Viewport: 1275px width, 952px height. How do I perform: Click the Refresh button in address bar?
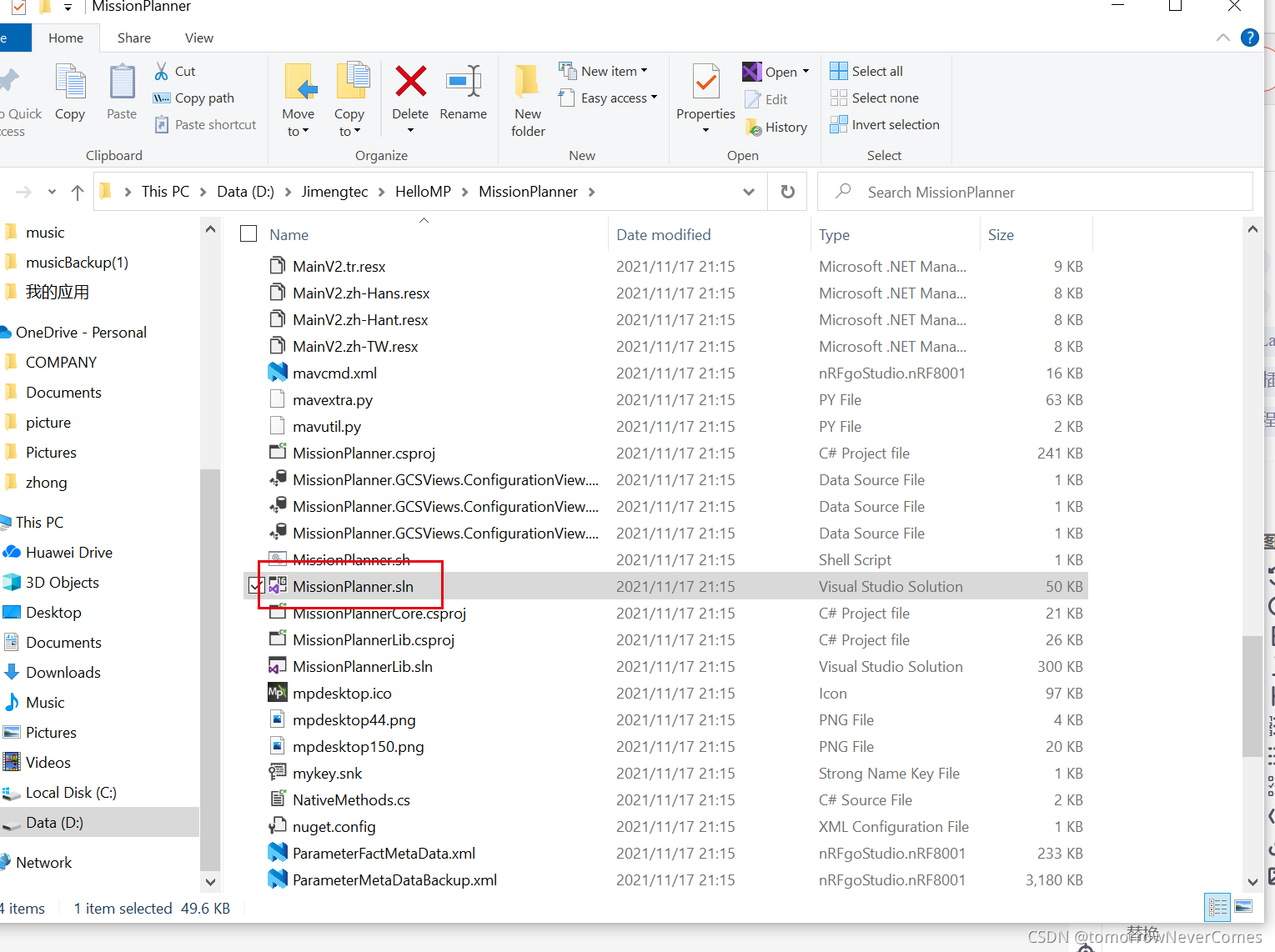(787, 192)
